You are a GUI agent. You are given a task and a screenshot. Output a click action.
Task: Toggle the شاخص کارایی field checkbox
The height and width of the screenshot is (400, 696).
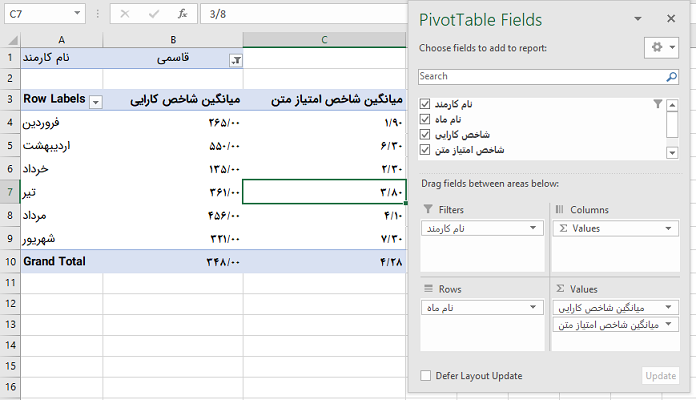pos(426,134)
